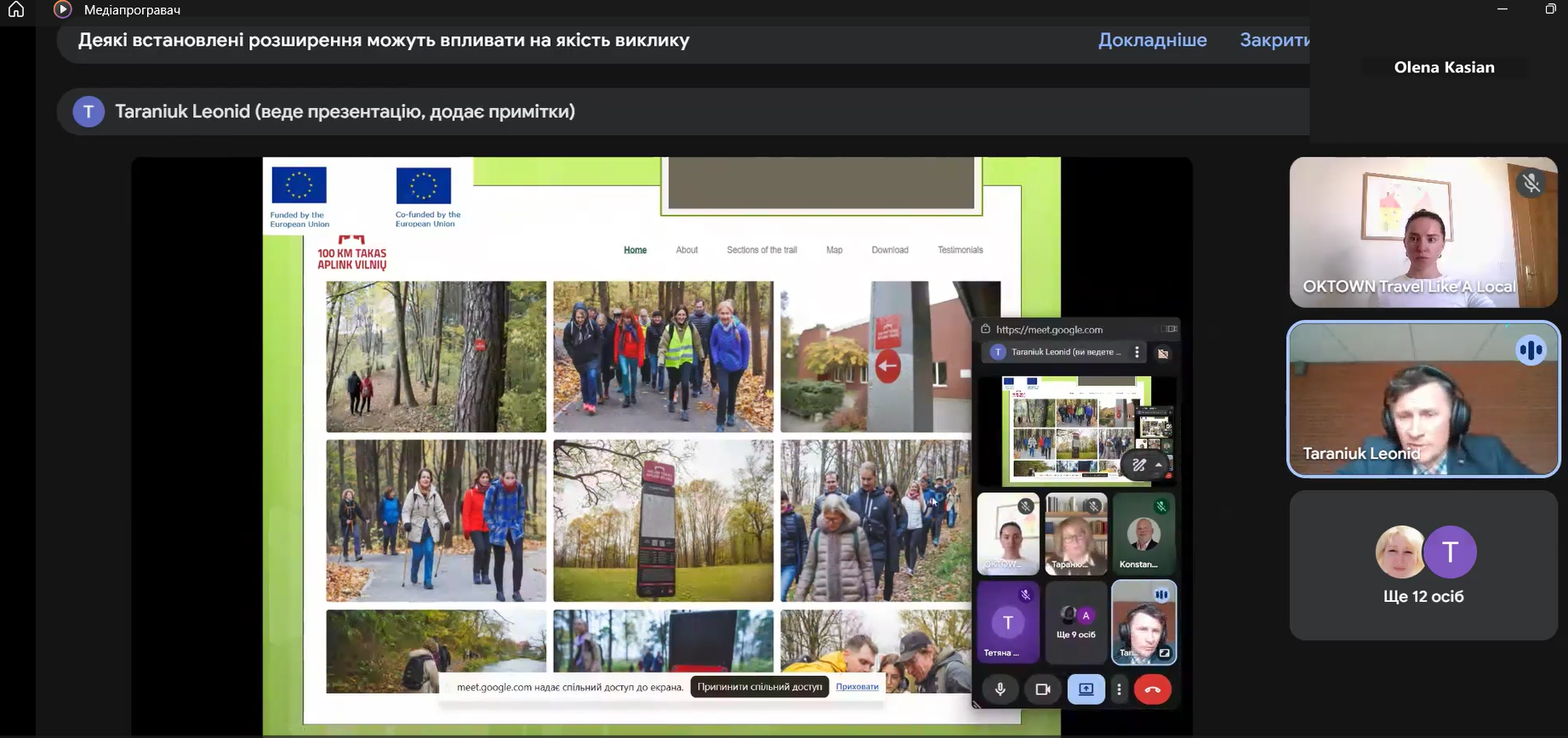Click the annotation pen icon on shared preview

pyautogui.click(x=1139, y=465)
